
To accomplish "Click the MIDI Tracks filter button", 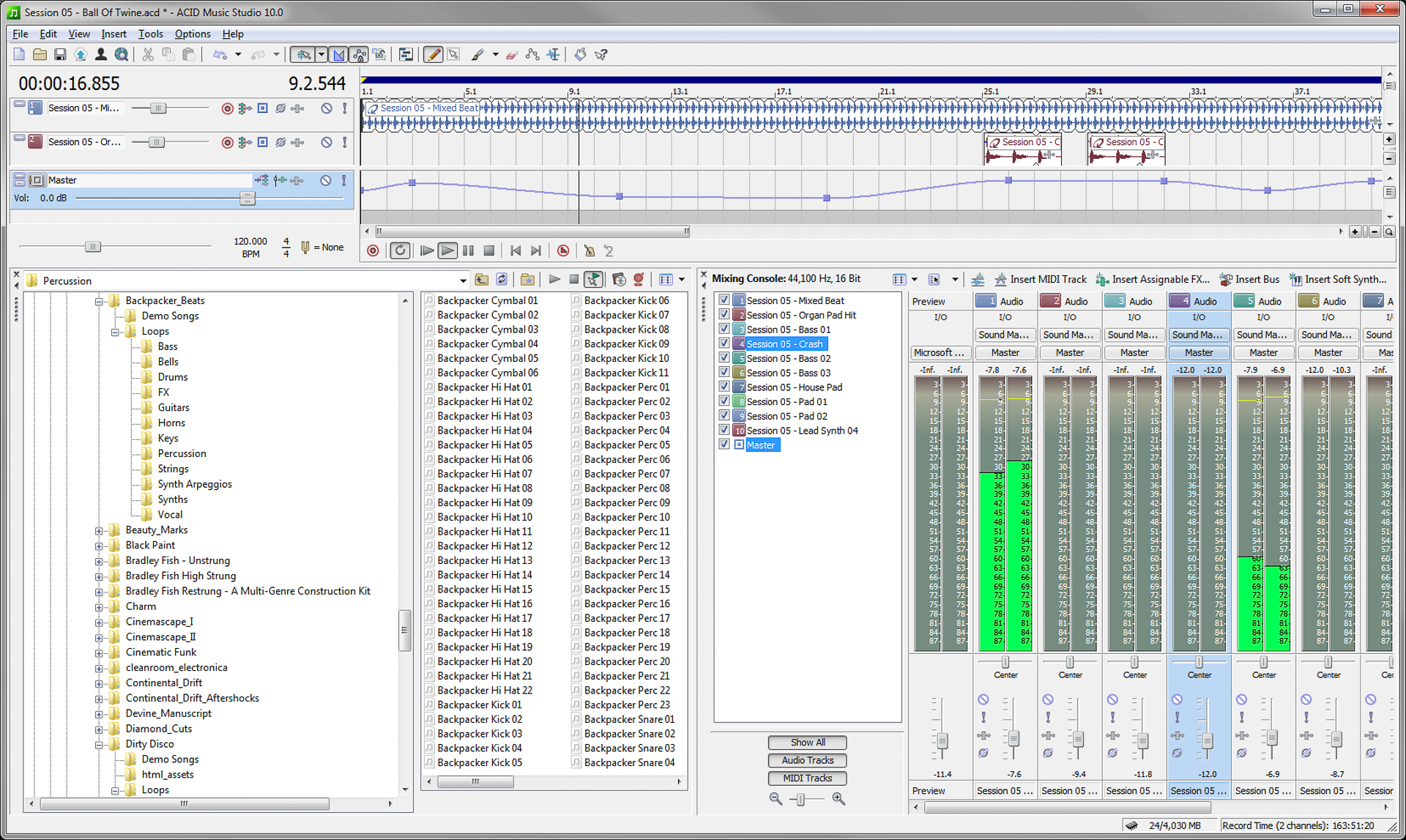I will coord(806,778).
